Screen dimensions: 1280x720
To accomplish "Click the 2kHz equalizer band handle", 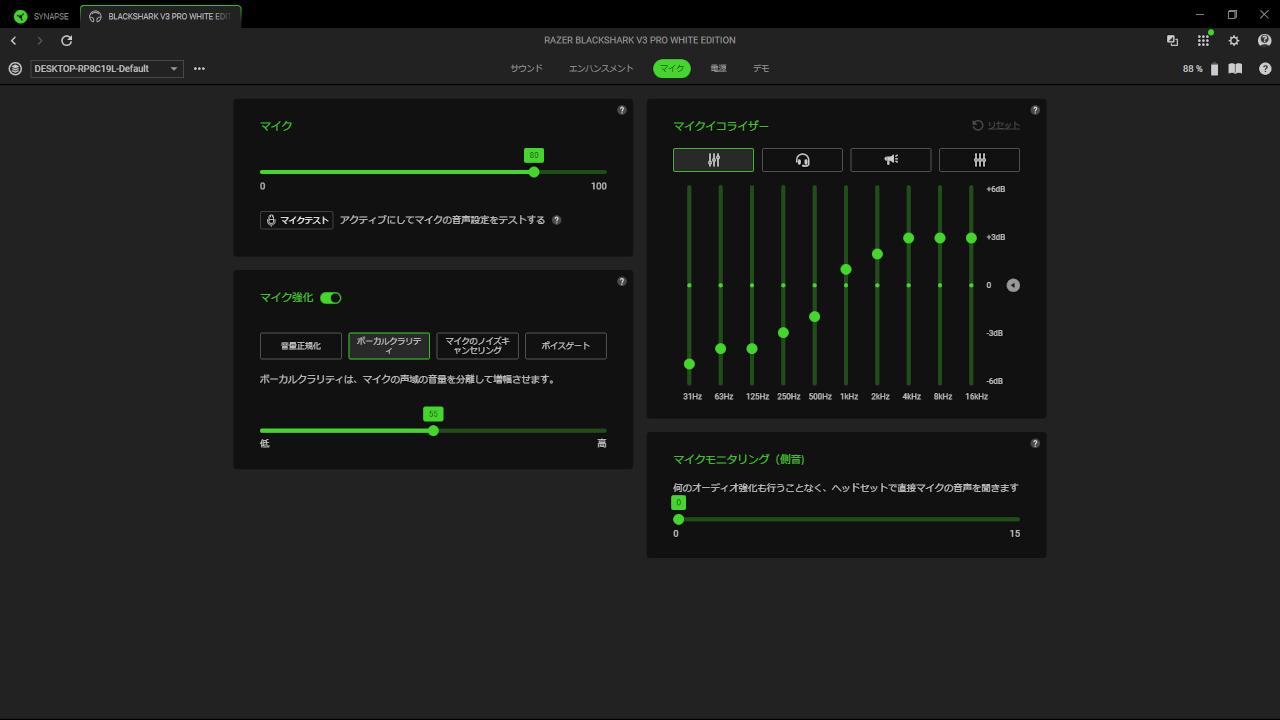I will (x=877, y=254).
